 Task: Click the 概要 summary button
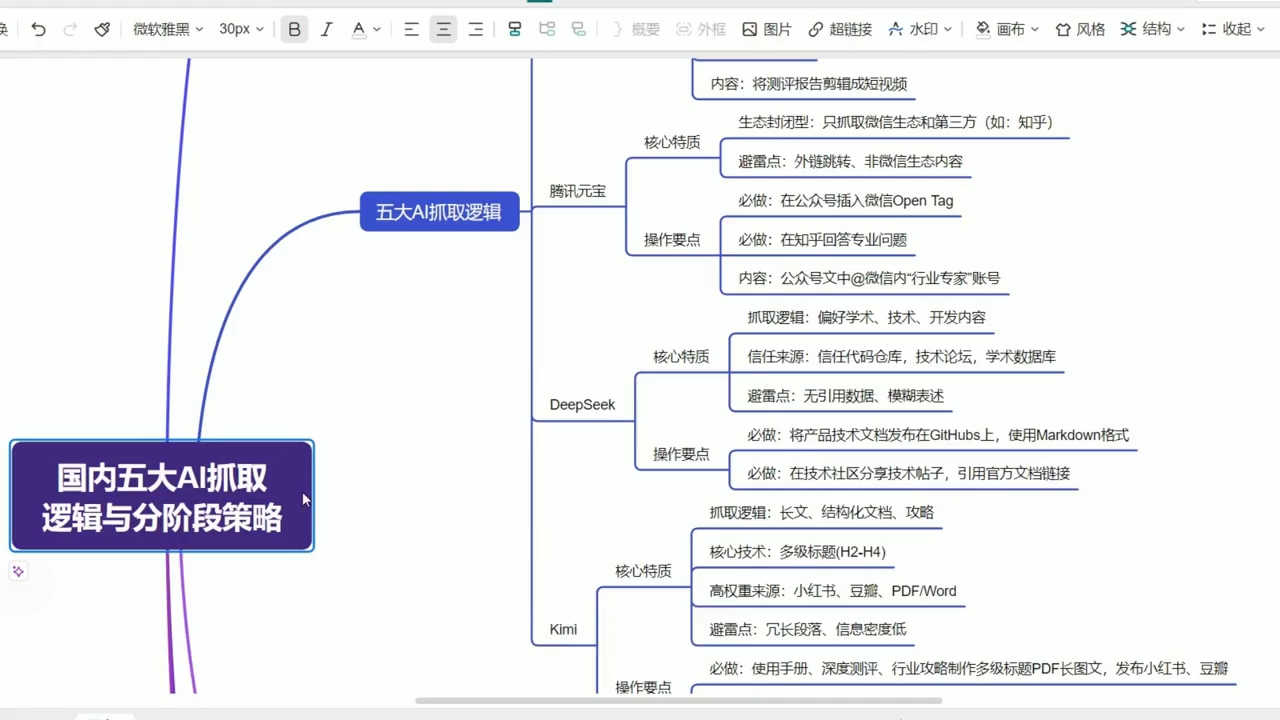[x=635, y=29]
